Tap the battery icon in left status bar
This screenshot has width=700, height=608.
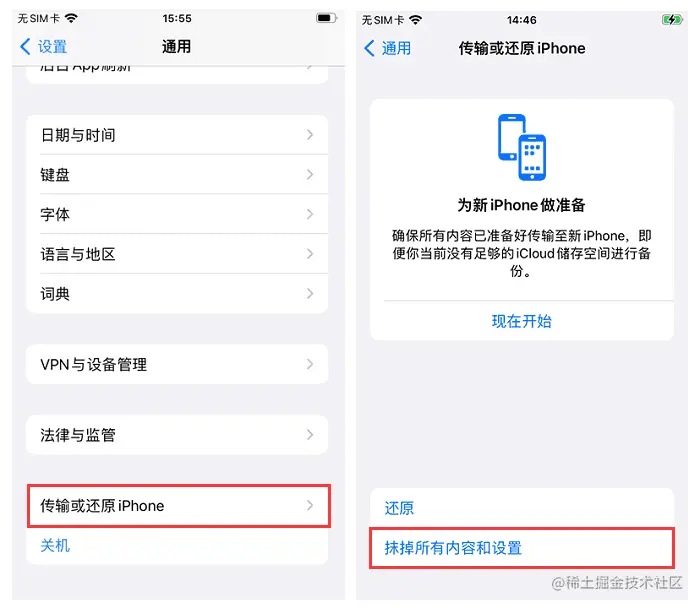[x=326, y=18]
